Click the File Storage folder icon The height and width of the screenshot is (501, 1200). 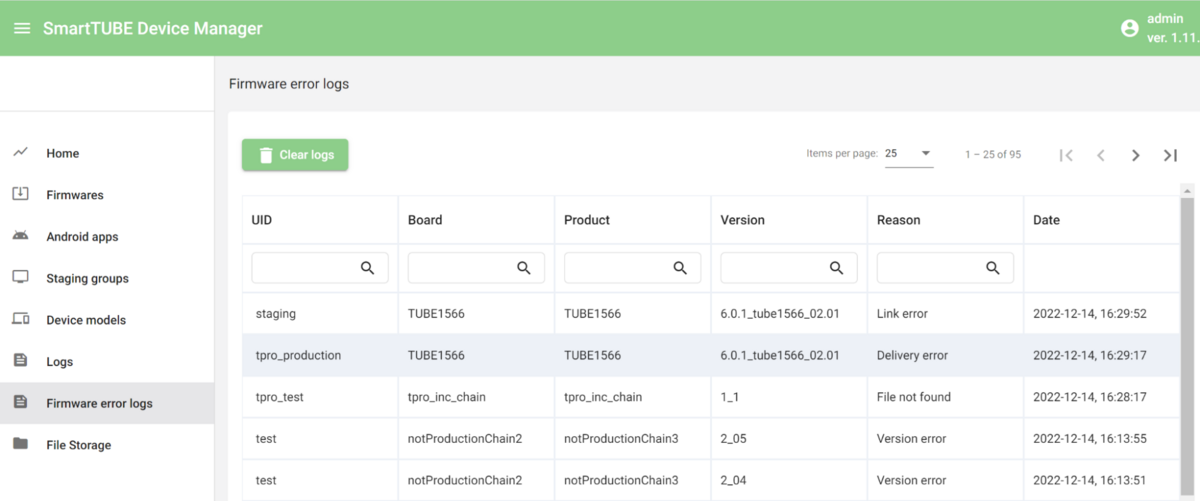pos(21,444)
